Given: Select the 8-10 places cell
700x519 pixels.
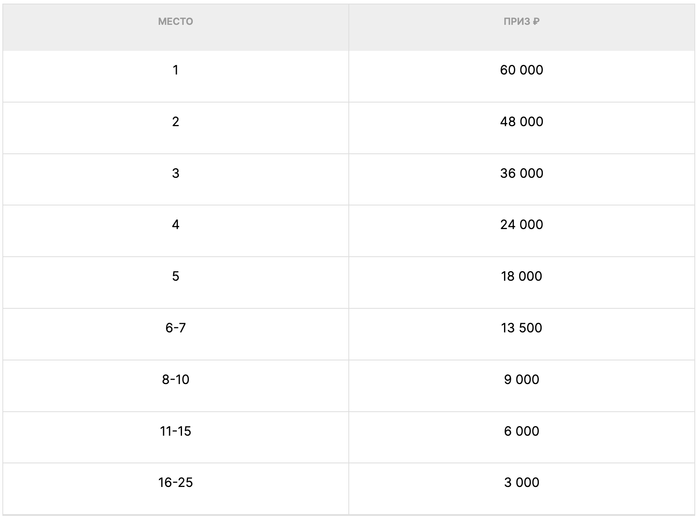Looking at the screenshot, I should [x=175, y=380].
